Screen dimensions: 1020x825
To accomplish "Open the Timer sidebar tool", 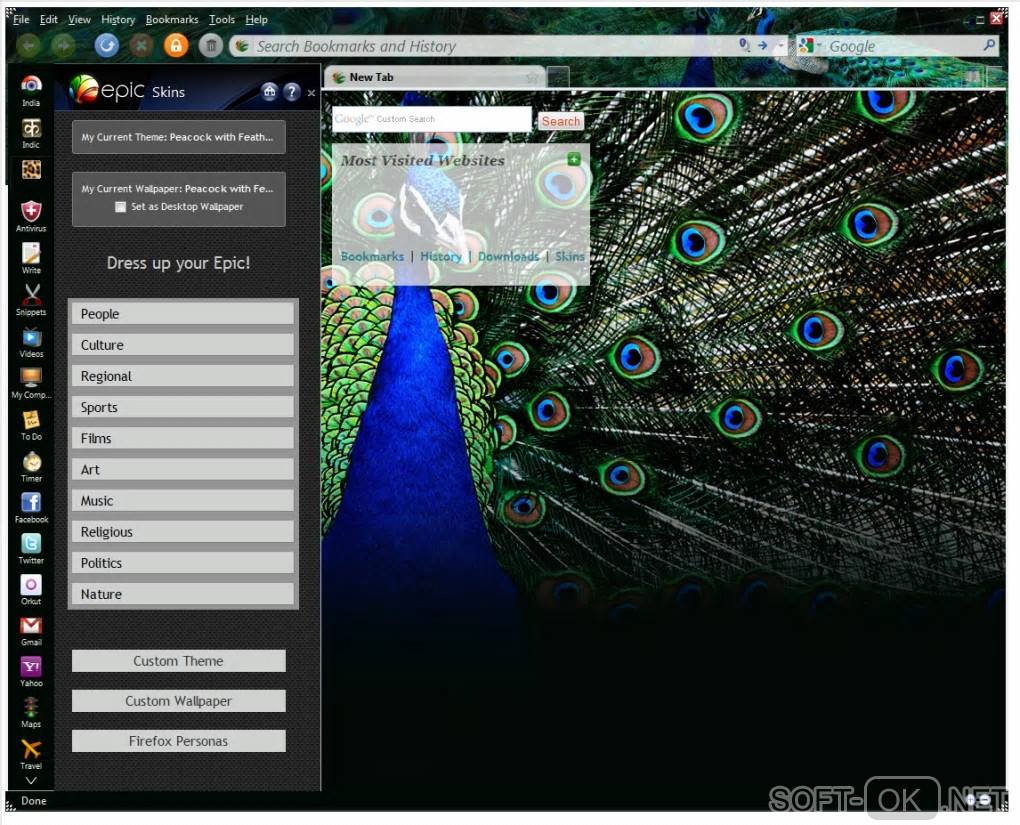I will 31,467.
